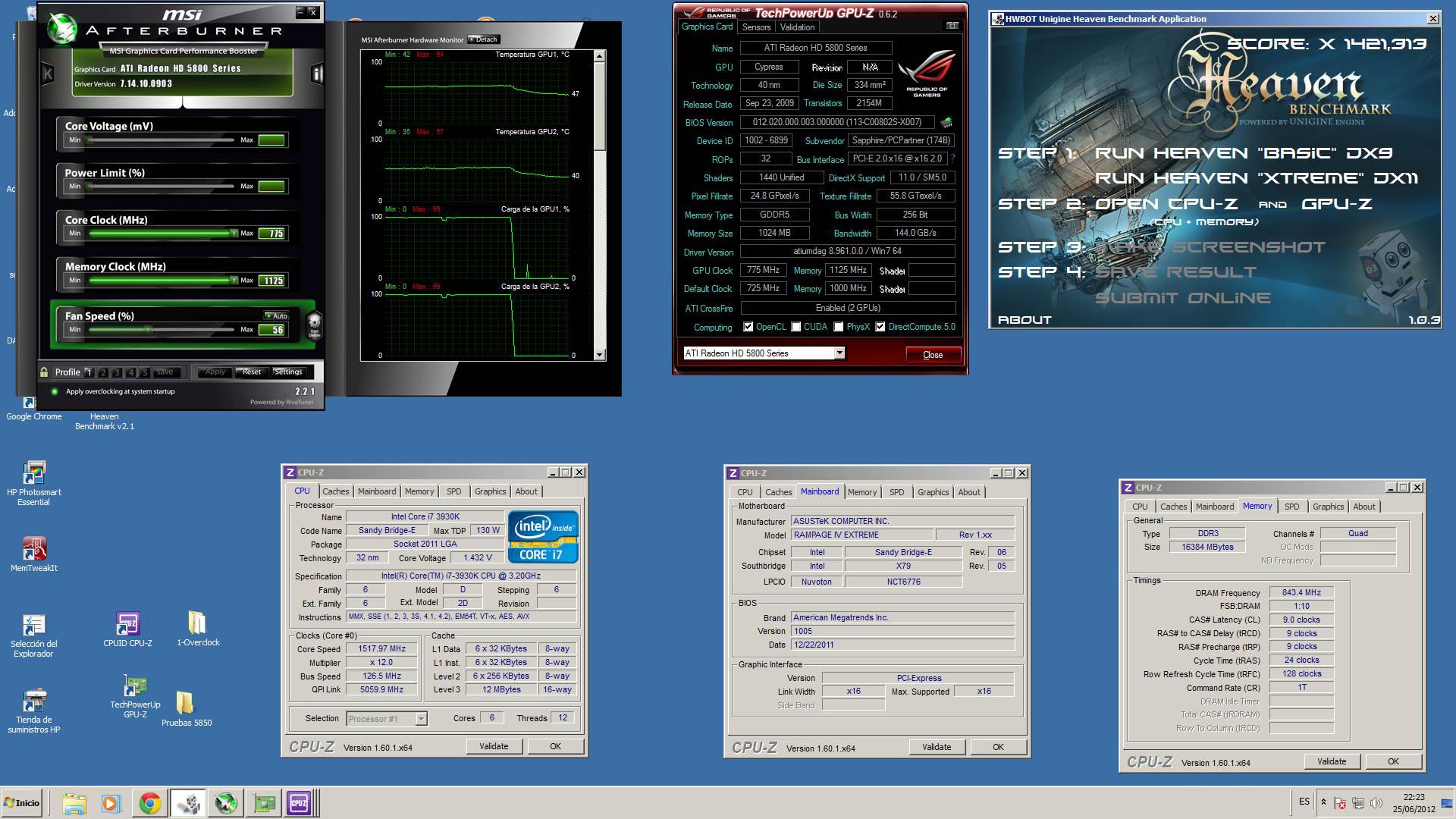Open the Afterburner information 'i' side button
The width and height of the screenshot is (1456, 819).
317,74
